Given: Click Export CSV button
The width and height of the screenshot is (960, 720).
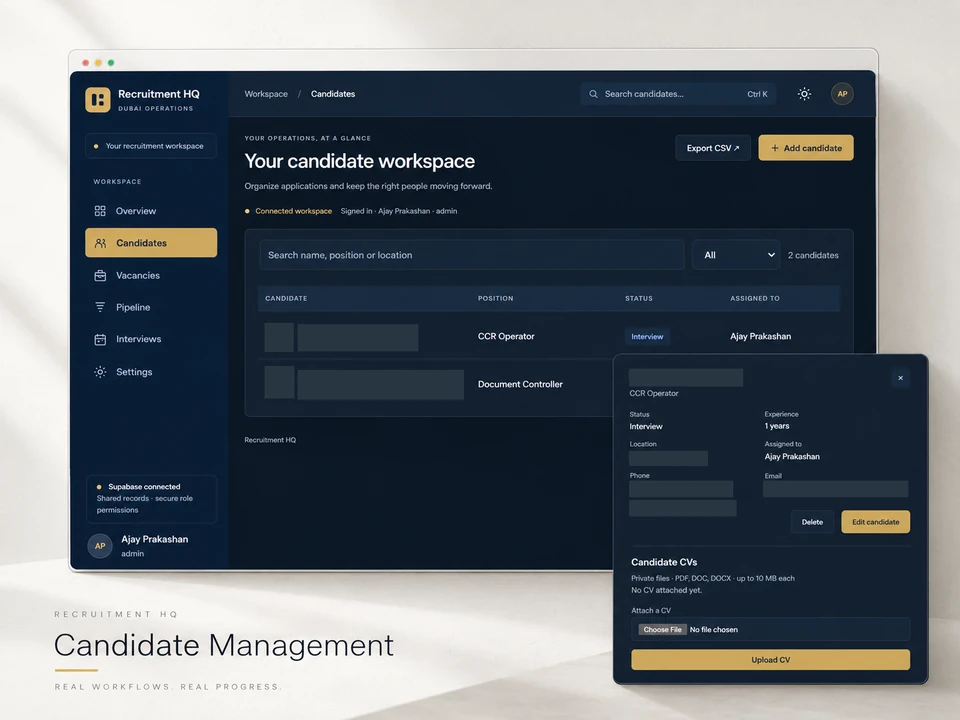Looking at the screenshot, I should tap(713, 148).
